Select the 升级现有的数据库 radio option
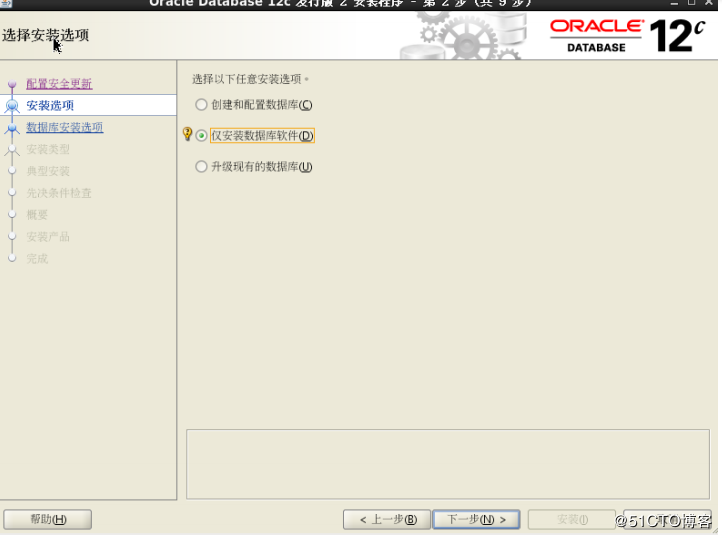 tap(201, 166)
